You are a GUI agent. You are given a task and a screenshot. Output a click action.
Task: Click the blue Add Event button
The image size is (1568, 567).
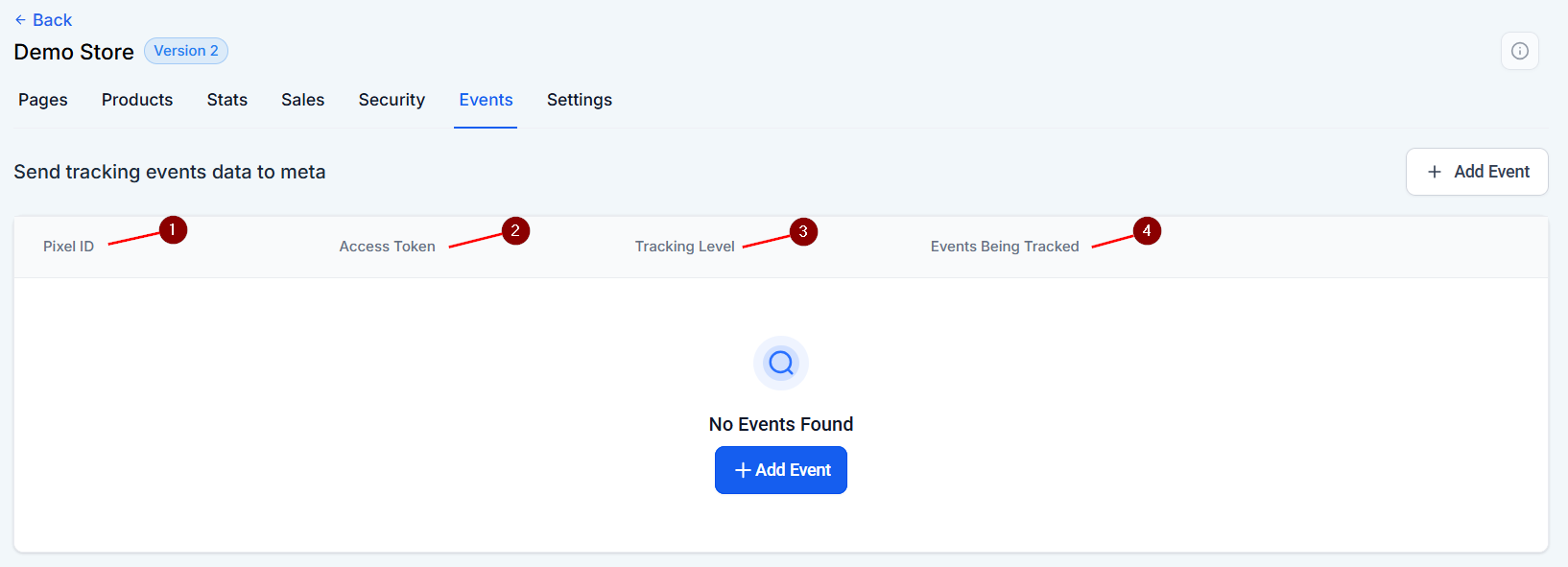781,470
